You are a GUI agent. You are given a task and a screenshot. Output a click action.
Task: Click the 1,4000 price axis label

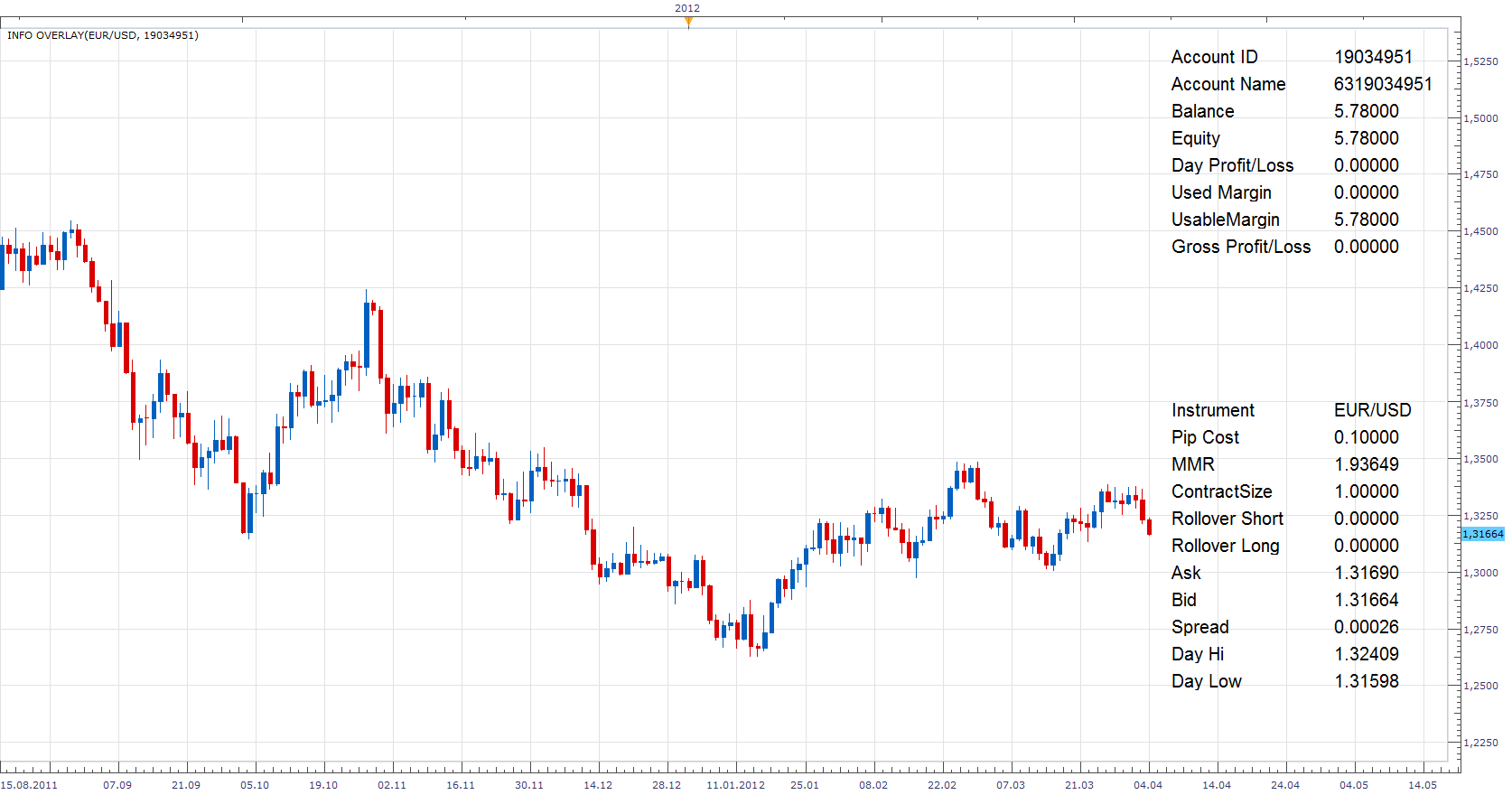coord(1481,345)
